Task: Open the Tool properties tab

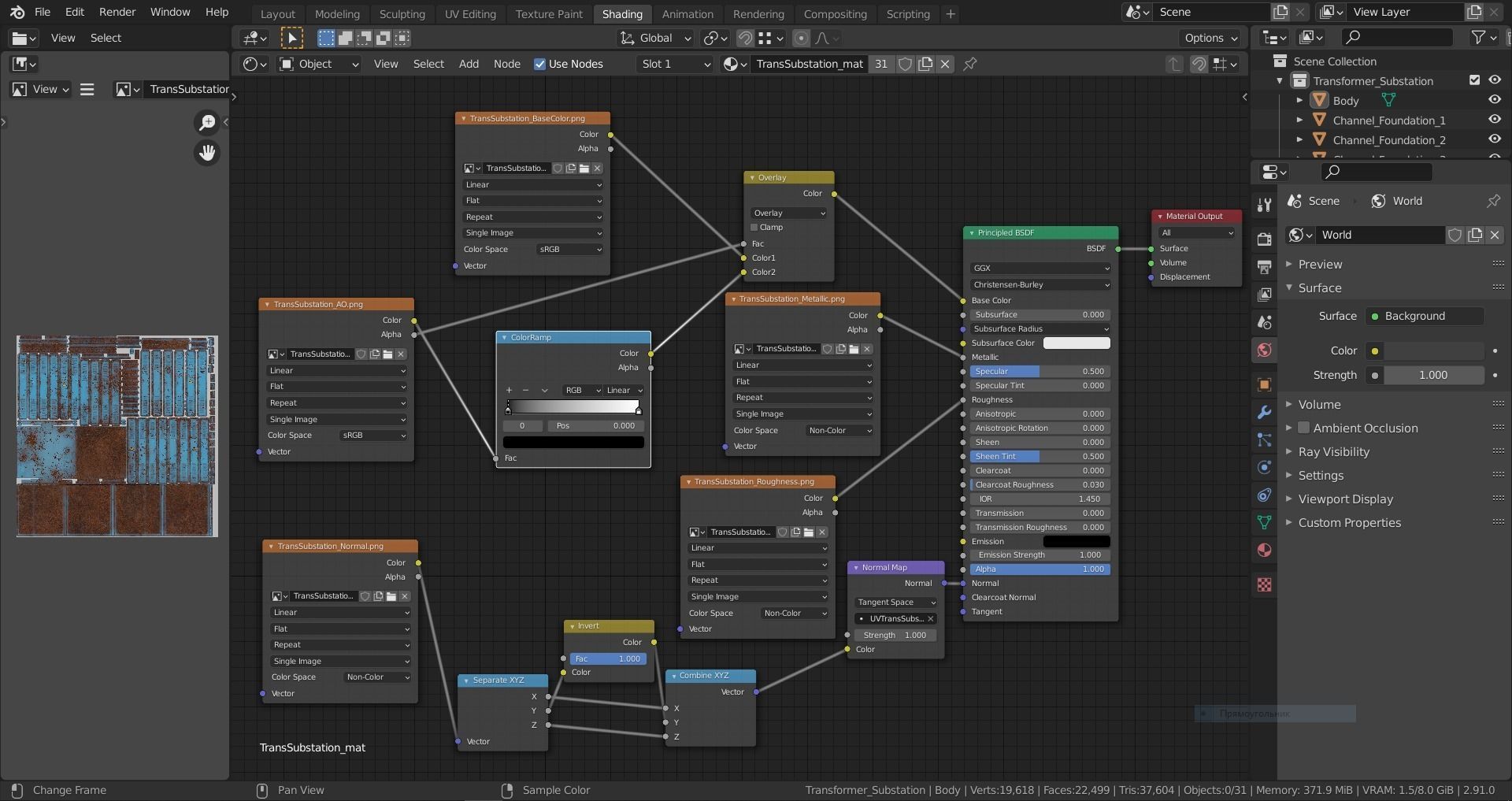Action: (1264, 205)
